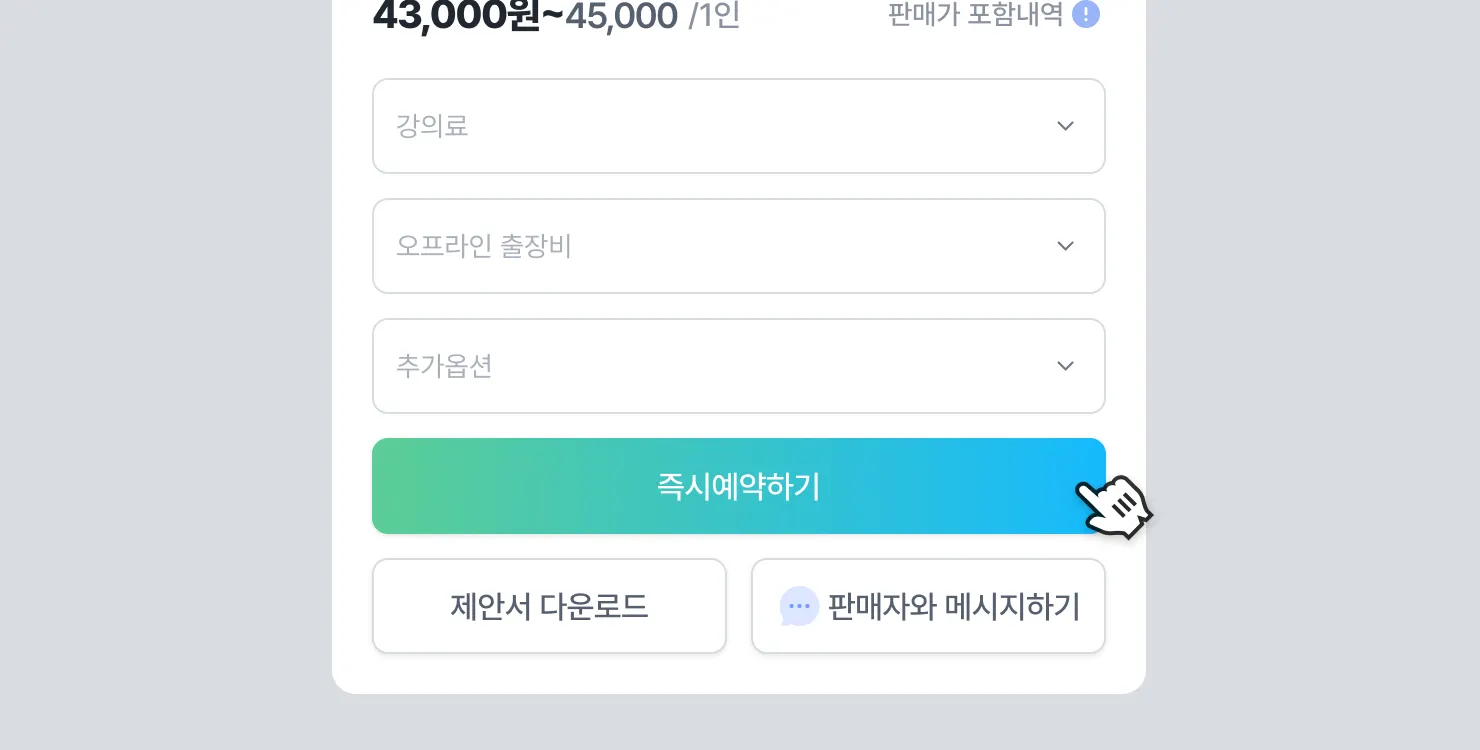Click the chevron arrow in 강의료 field
Viewport: 1480px width, 750px height.
coord(1065,126)
